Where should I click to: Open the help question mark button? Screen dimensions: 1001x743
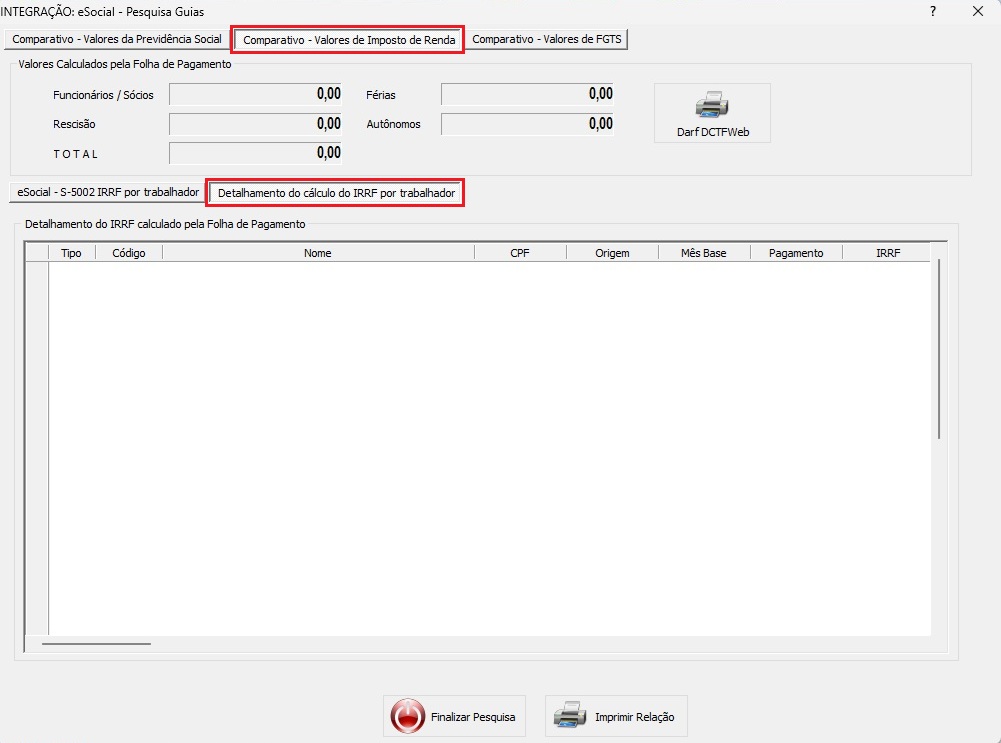(x=933, y=11)
